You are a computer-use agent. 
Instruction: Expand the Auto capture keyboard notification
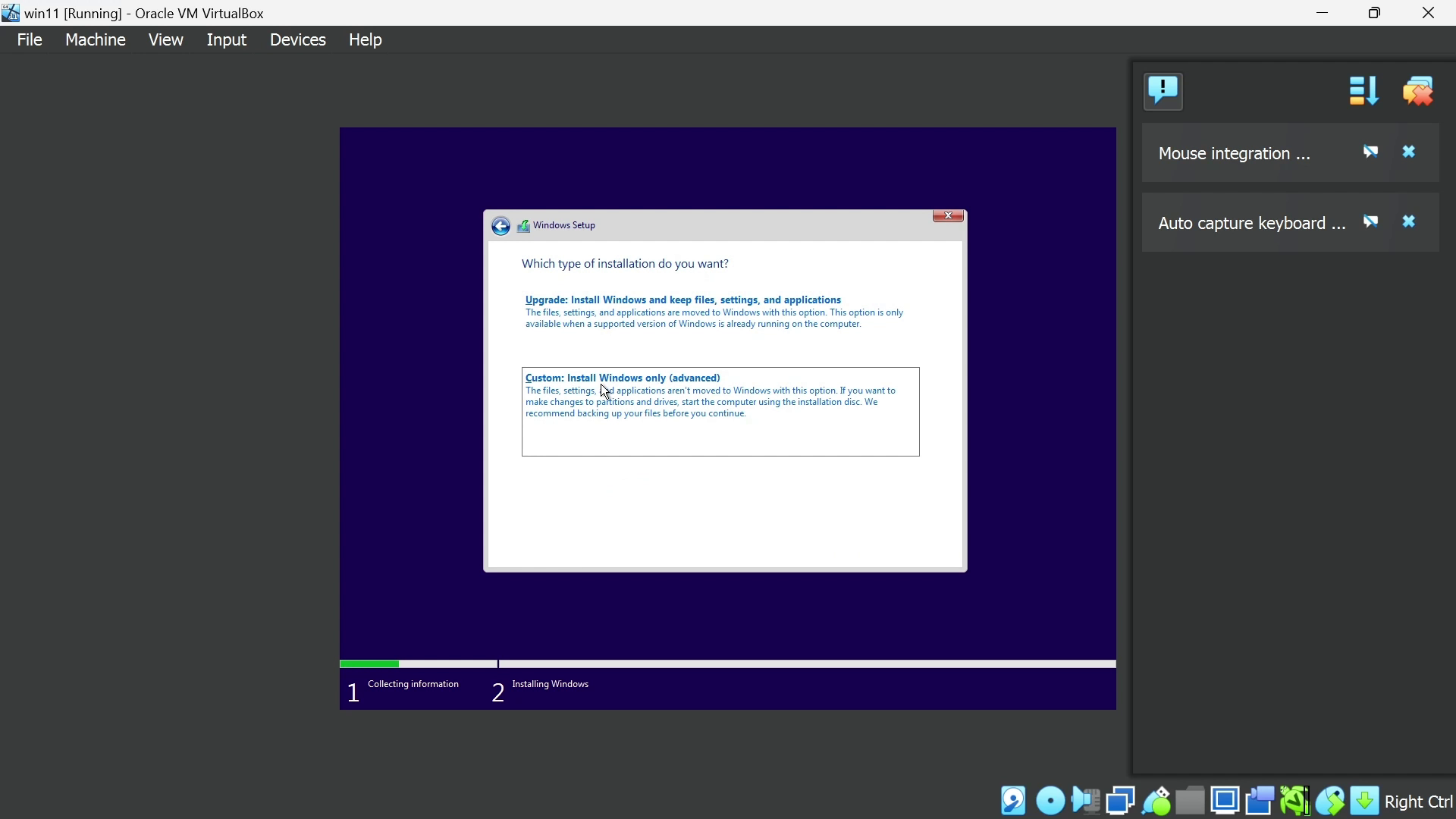coord(1251,224)
